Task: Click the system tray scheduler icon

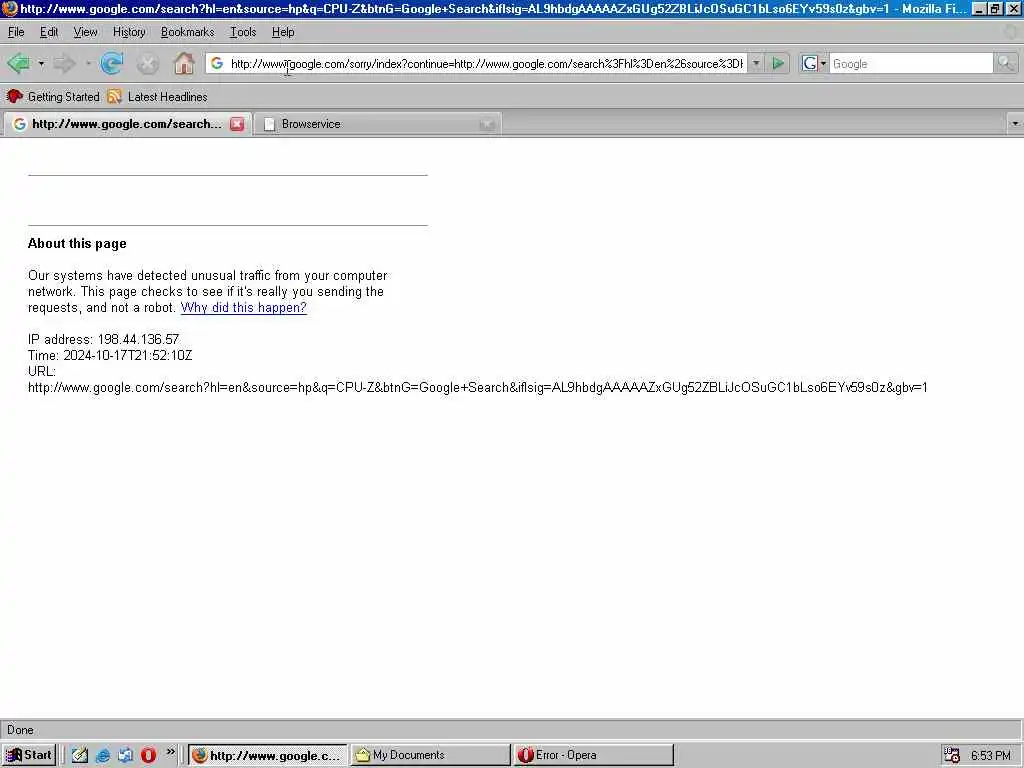Action: pyautogui.click(x=952, y=755)
